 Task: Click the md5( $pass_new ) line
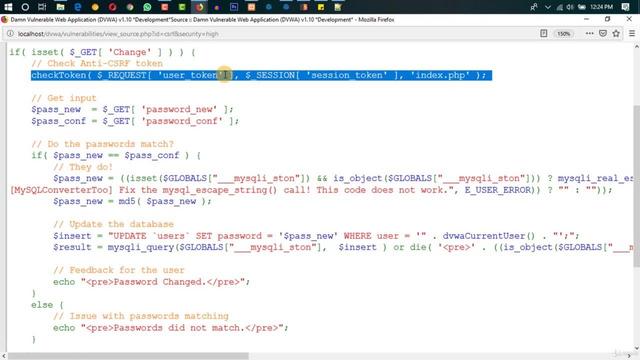coord(132,202)
